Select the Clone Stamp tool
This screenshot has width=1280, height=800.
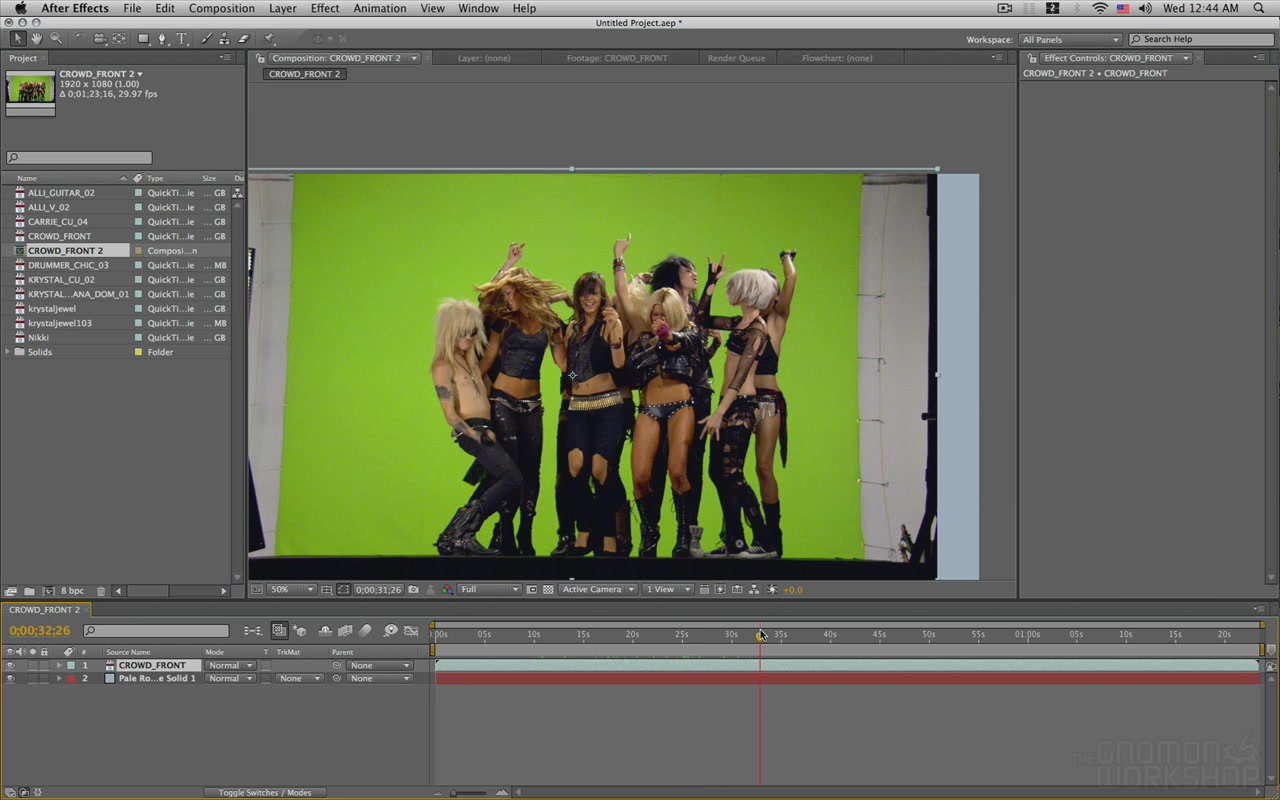pyautogui.click(x=225, y=39)
